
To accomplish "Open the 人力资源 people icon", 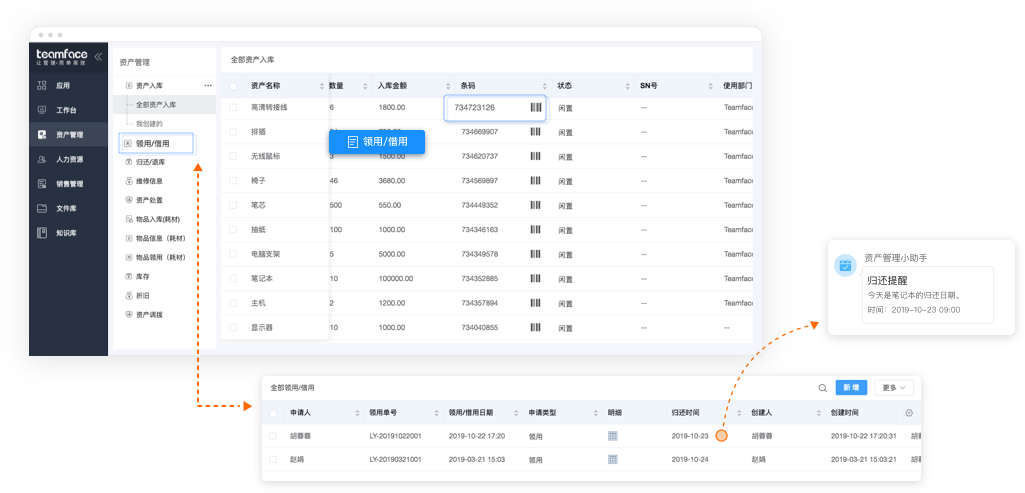I will click(x=42, y=159).
